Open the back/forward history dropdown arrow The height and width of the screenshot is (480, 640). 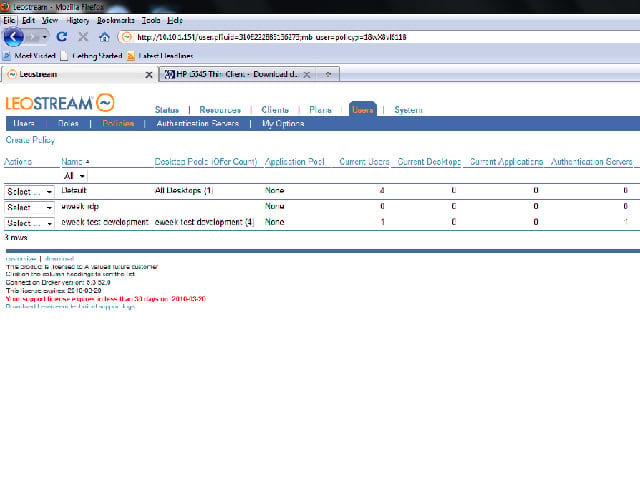(x=44, y=37)
